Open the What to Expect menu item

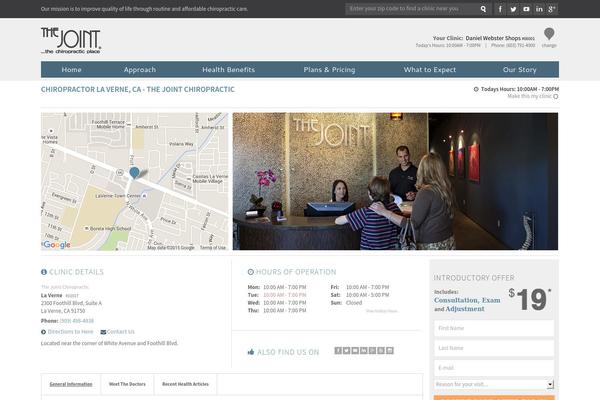(430, 70)
